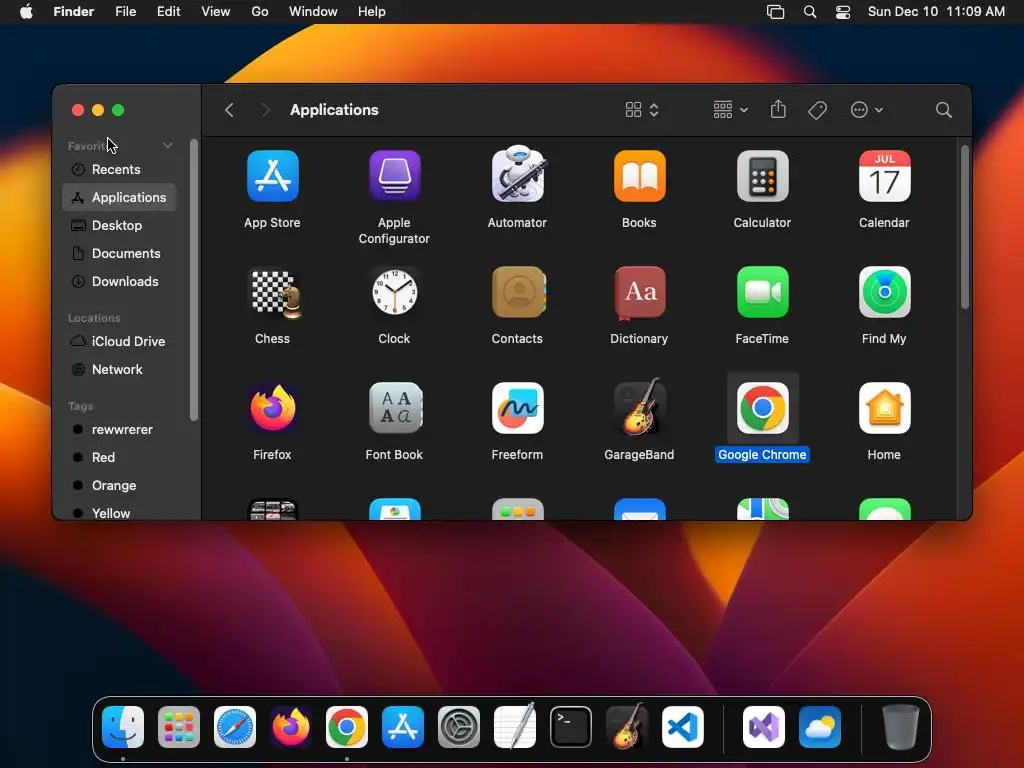Image resolution: width=1024 pixels, height=768 pixels.
Task: Select Apple Configurator in Applications
Action: (x=394, y=176)
